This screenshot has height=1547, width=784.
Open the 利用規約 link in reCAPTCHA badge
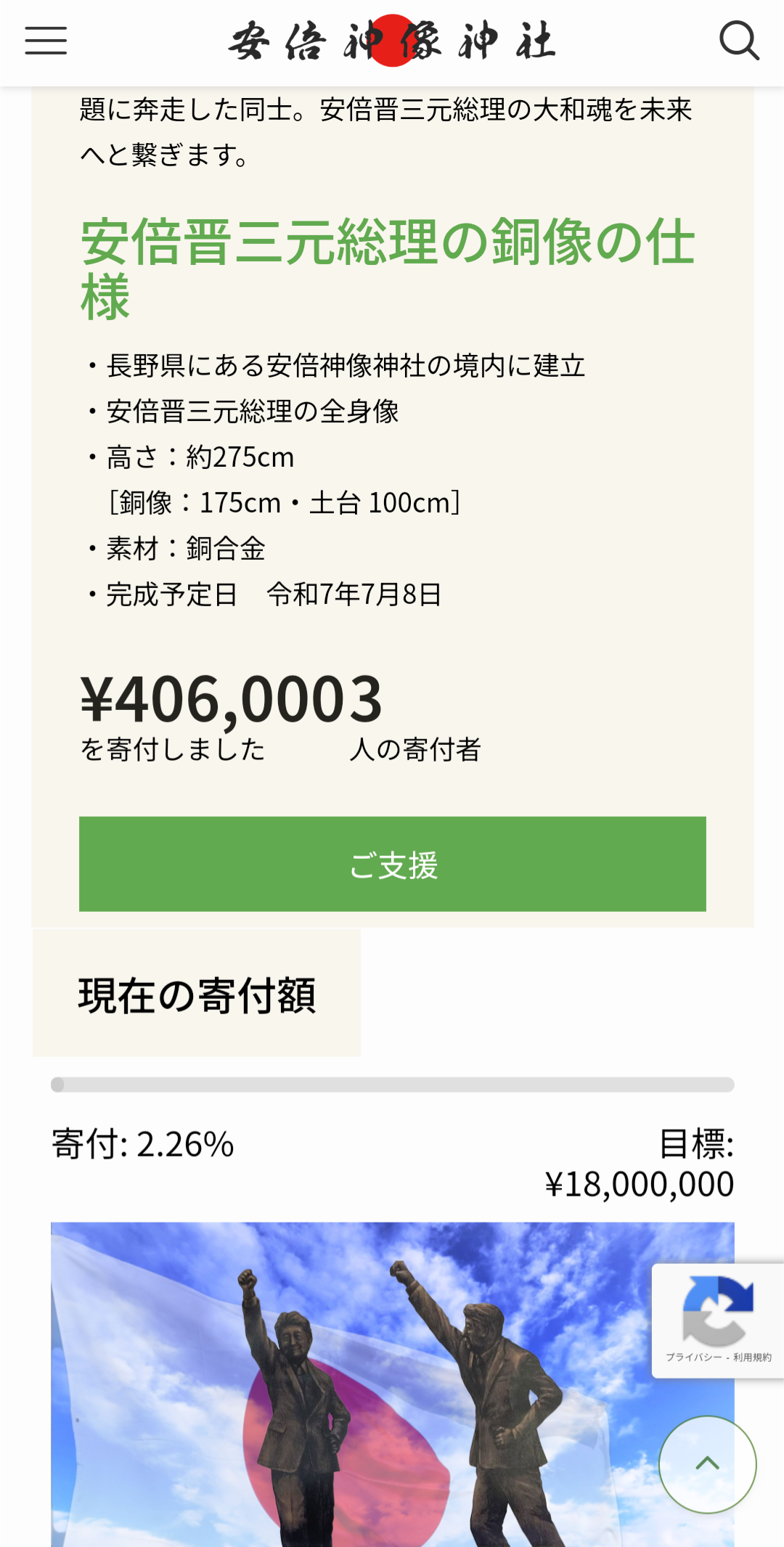[752, 1357]
